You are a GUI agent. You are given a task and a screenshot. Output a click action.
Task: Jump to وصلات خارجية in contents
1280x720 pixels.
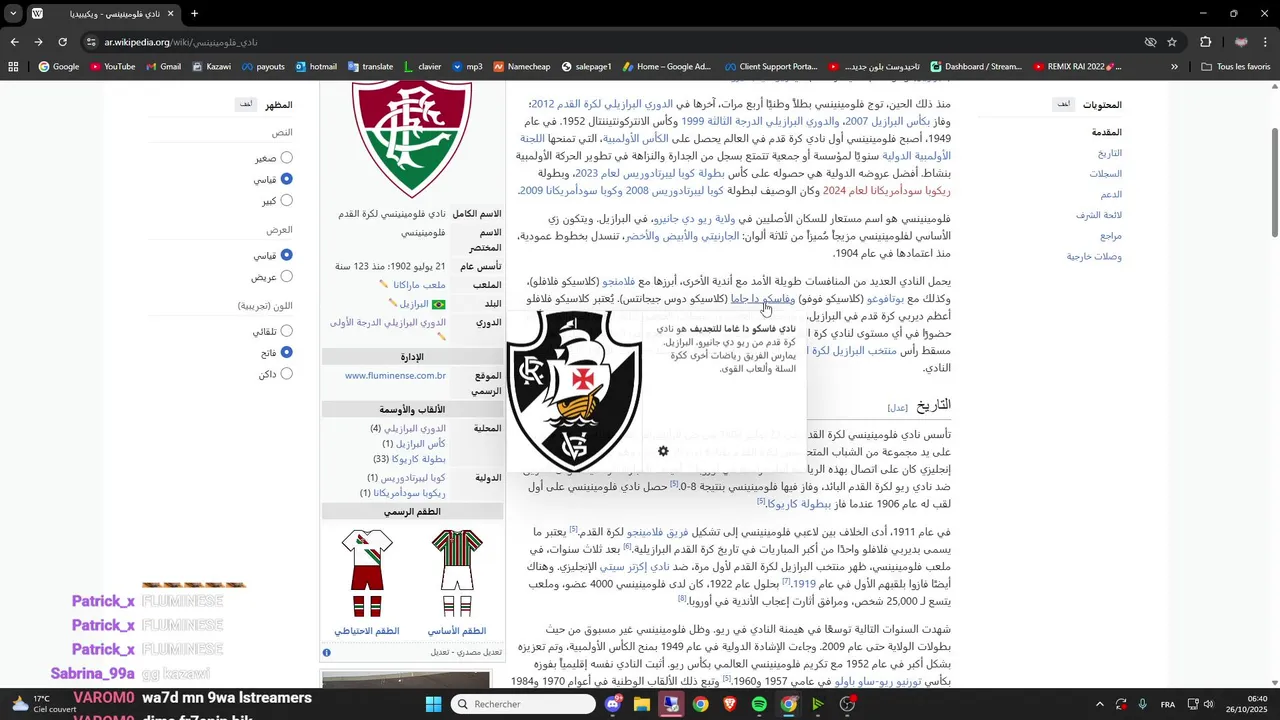(1094, 257)
